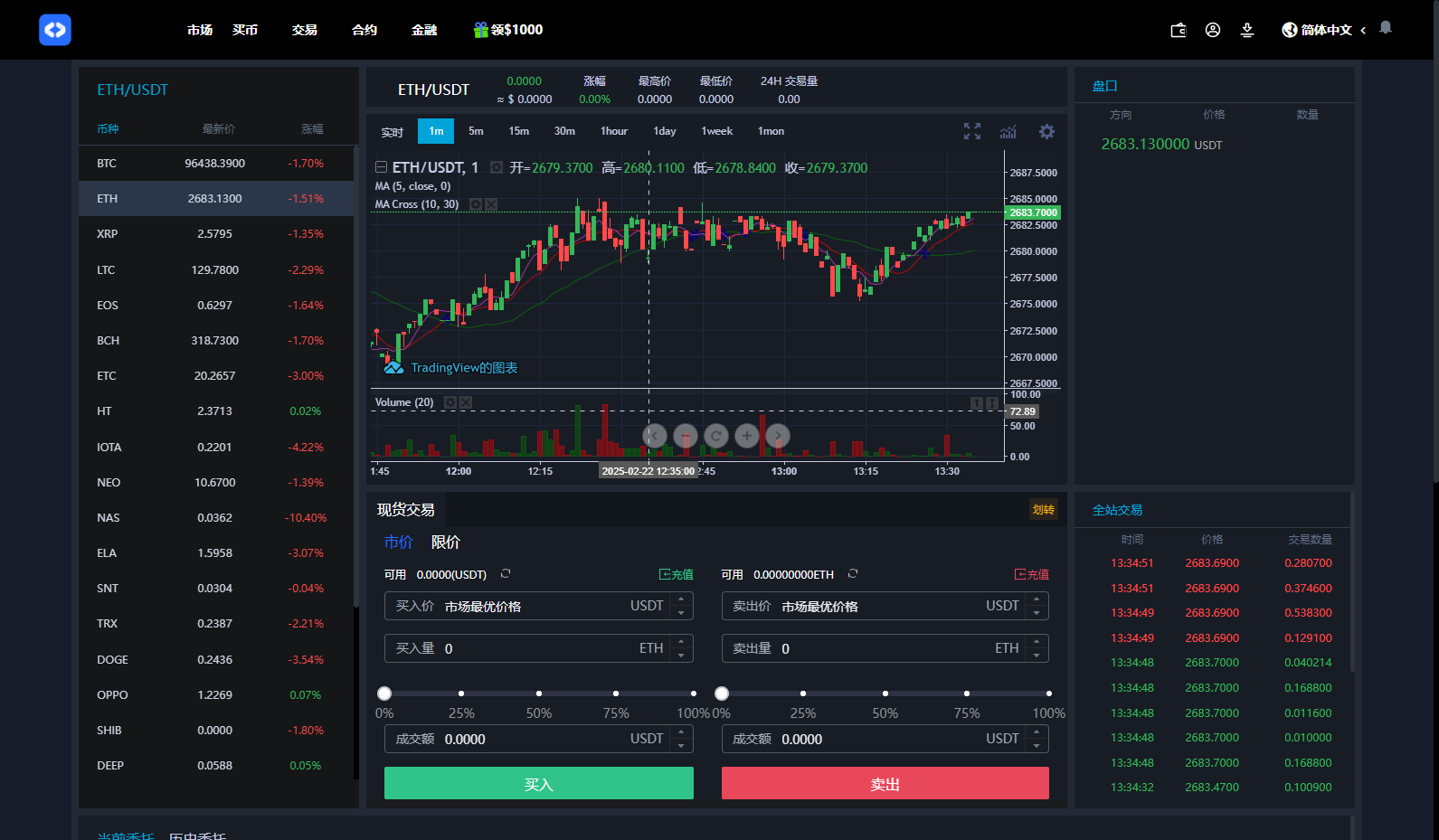Image resolution: width=1439 pixels, height=840 pixels.
Task: Click chart zoom in plus button
Action: pyautogui.click(x=747, y=436)
